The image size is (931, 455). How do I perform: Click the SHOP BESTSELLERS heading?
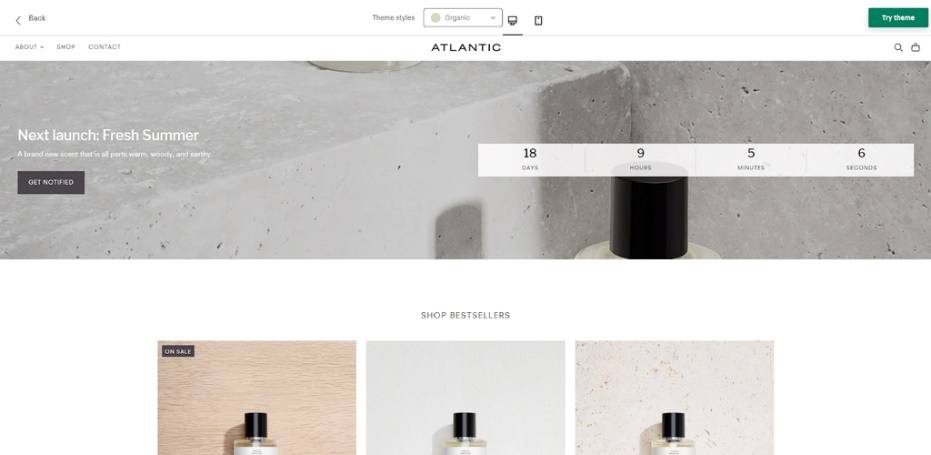[466, 315]
